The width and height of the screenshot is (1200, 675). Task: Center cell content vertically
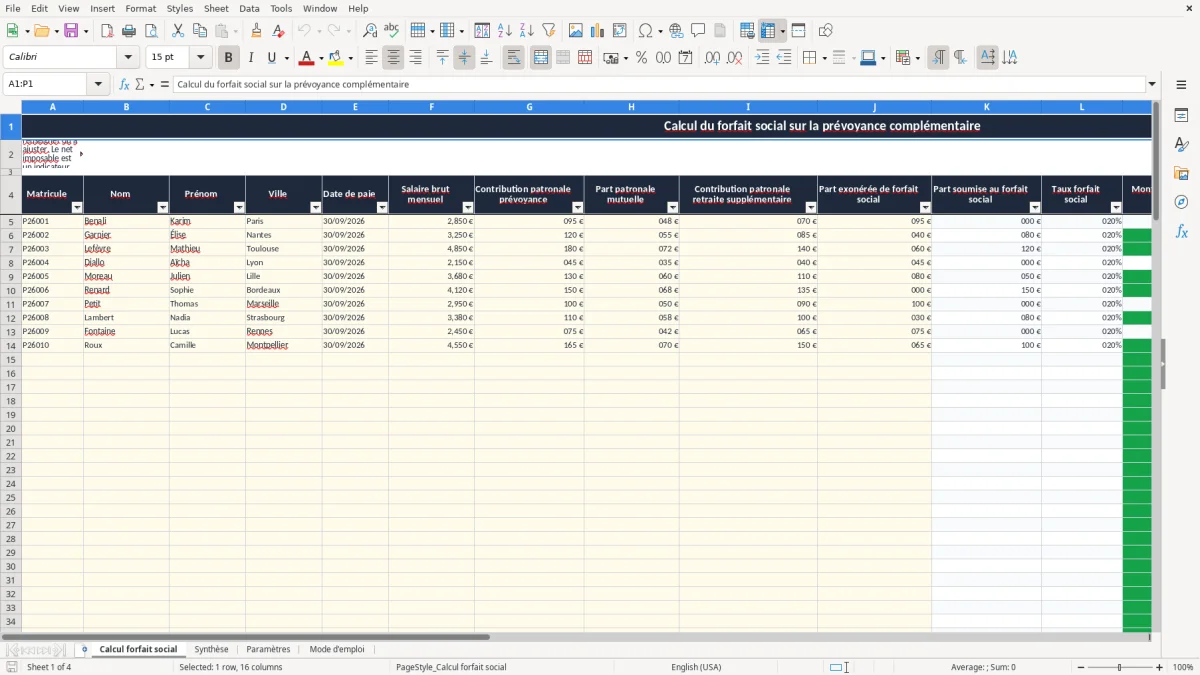pos(464,58)
